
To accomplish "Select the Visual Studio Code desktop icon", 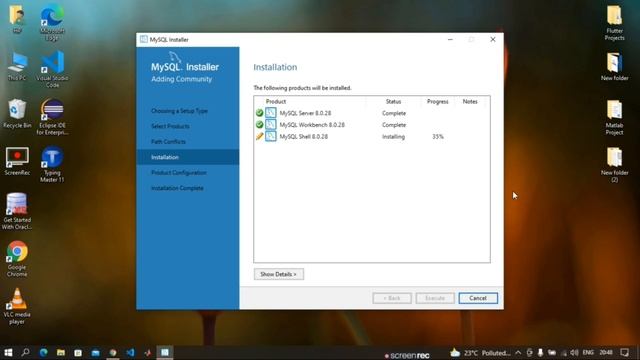I will pos(52,69).
